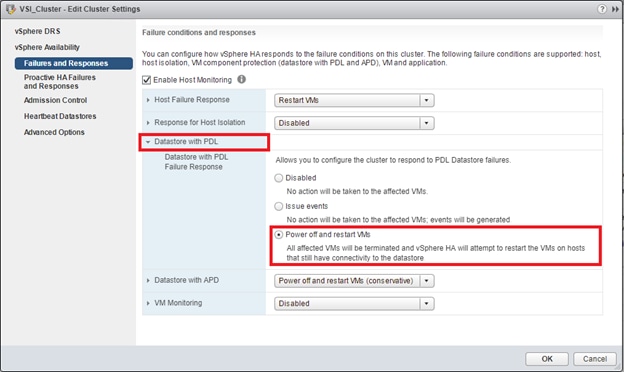This screenshot has height=372, width=624.
Task: Click the cluster icon in dialog title
Action: pos(10,9)
